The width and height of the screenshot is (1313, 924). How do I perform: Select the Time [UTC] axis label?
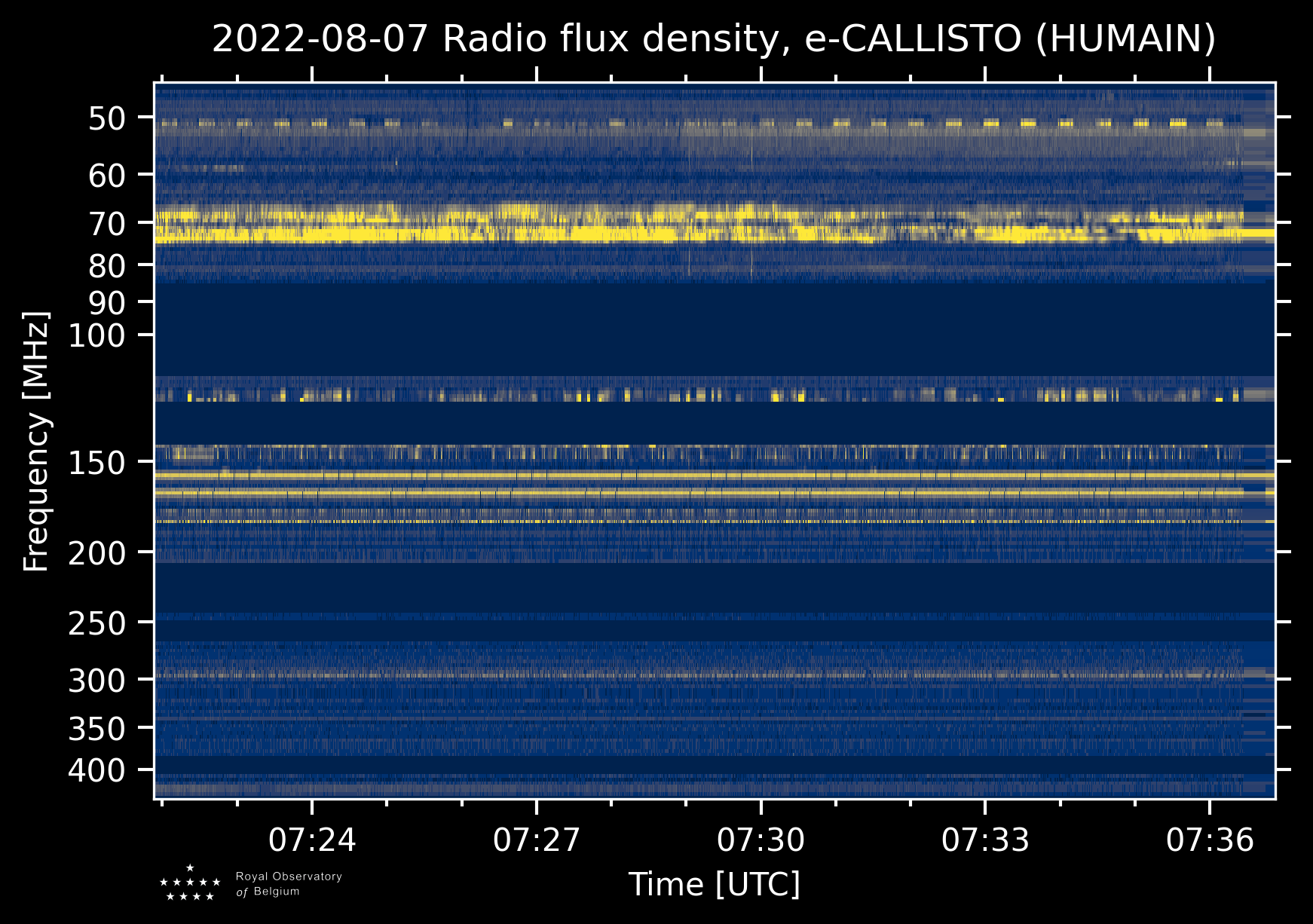click(x=714, y=884)
